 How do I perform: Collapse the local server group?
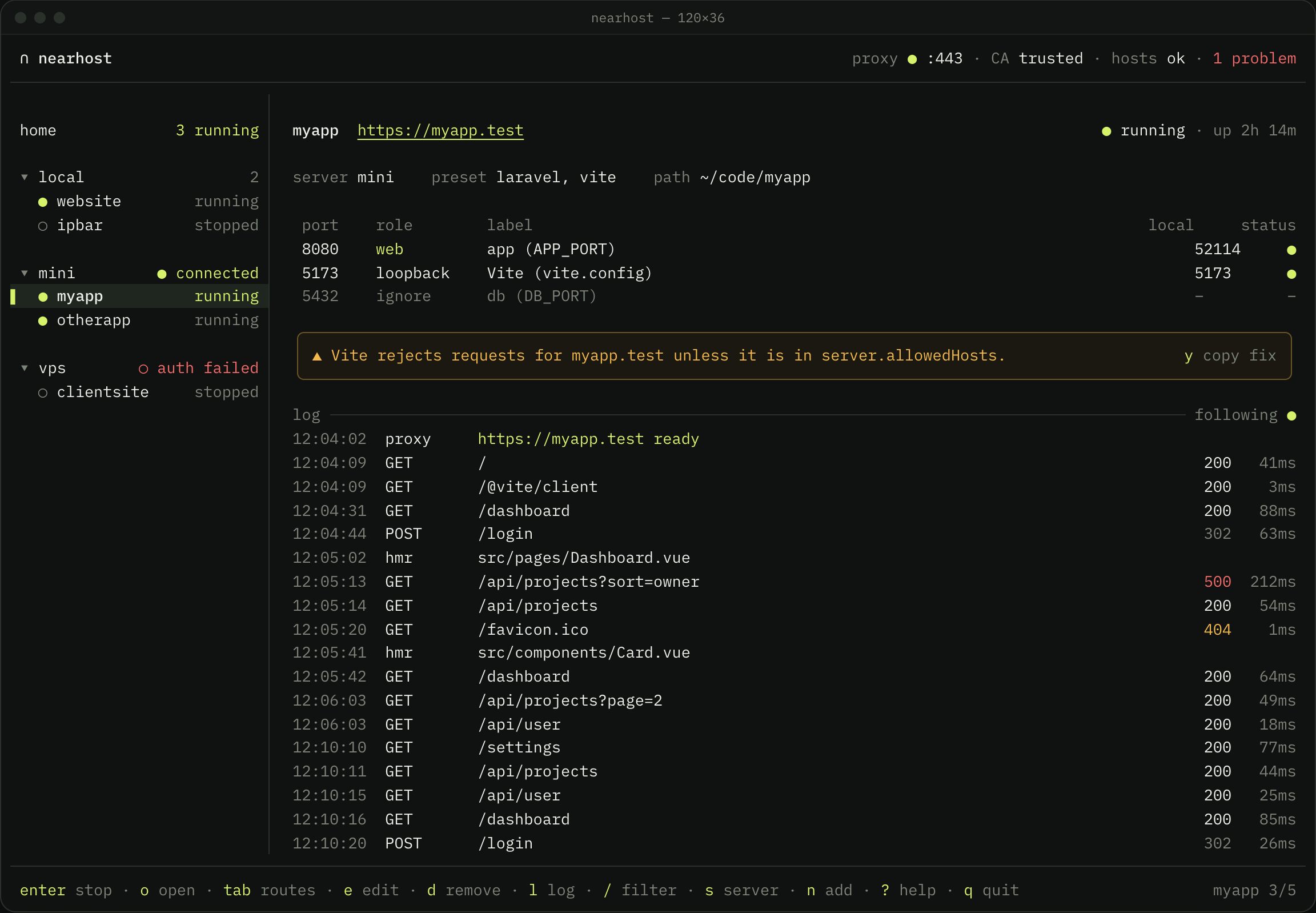click(x=25, y=177)
